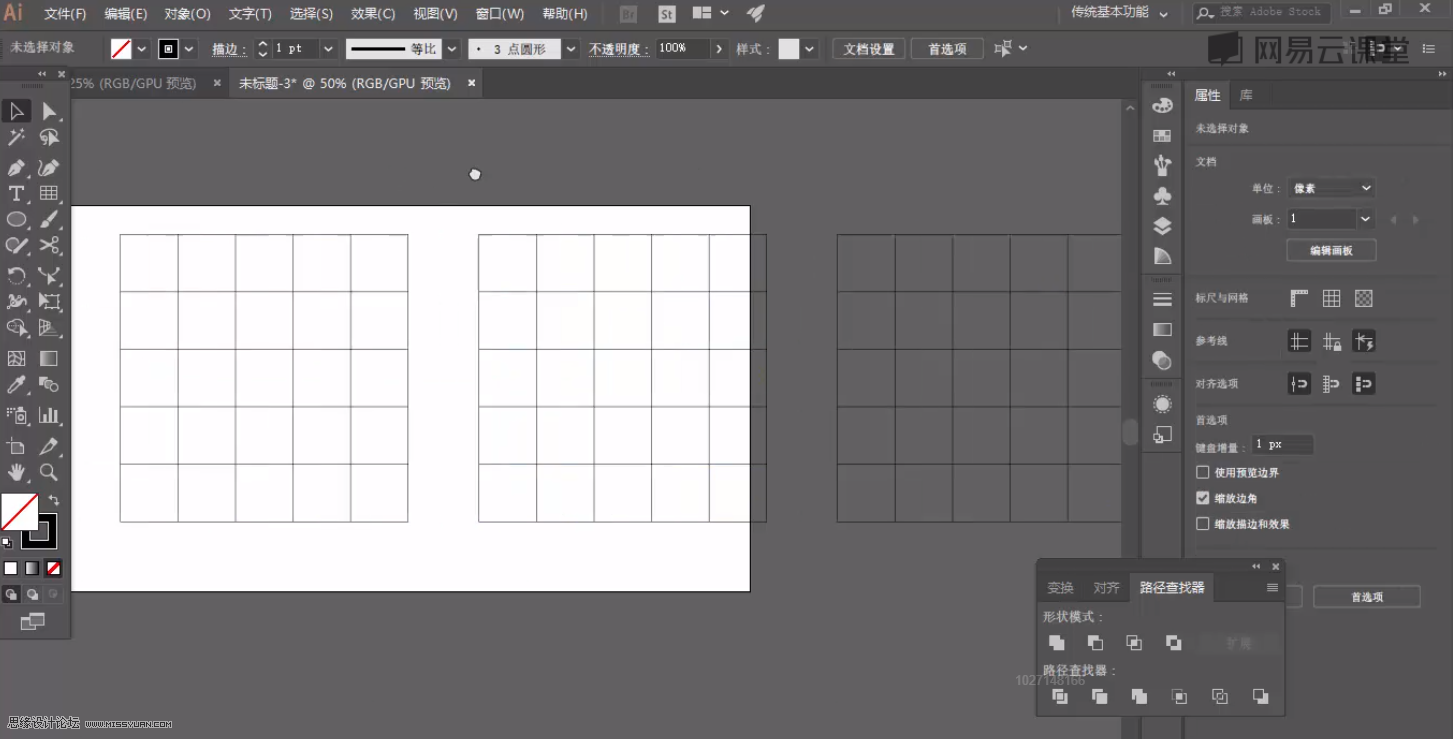Check the 缩放描边和效果 option
Viewport: 1453px width, 739px height.
(1202, 523)
